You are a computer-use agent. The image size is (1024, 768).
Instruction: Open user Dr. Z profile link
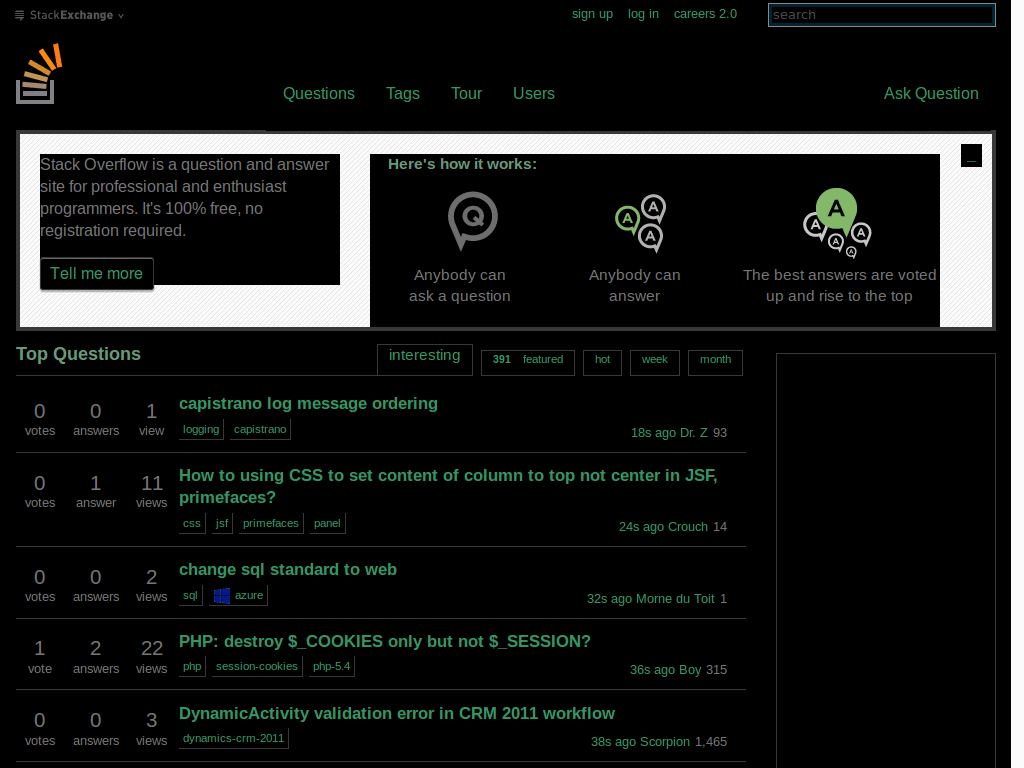coord(694,433)
